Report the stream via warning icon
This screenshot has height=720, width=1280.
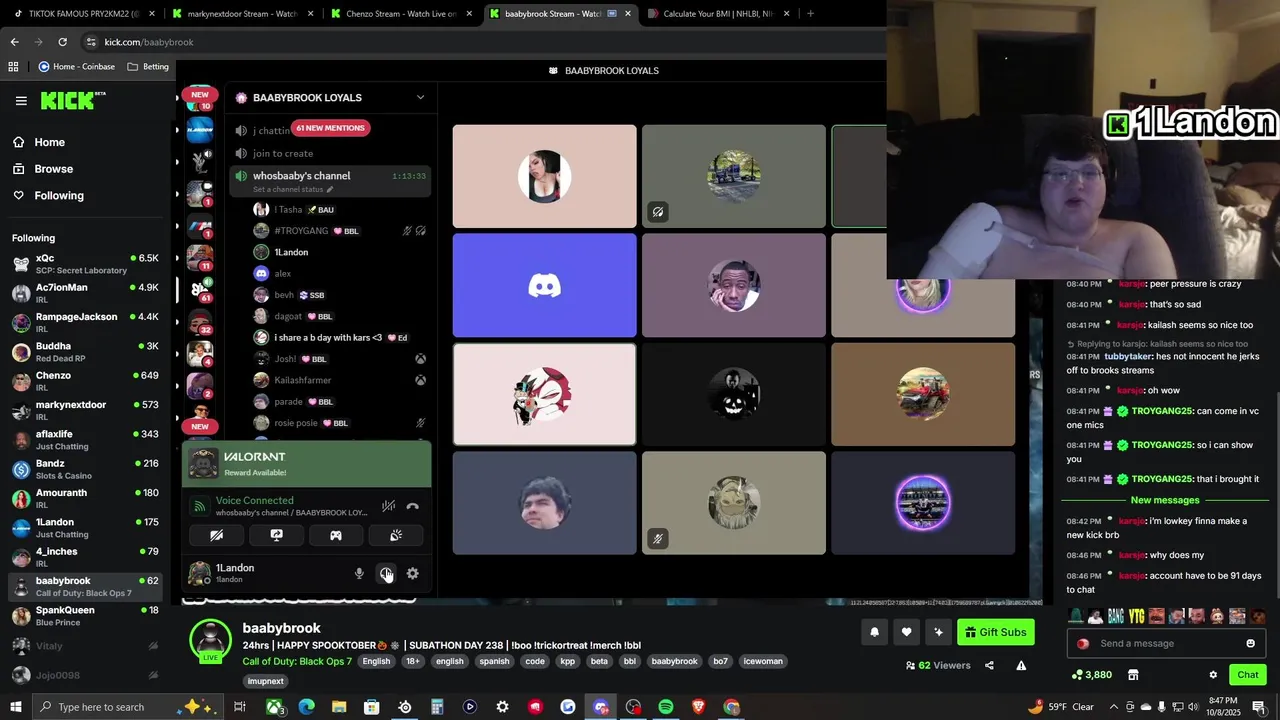(1021, 665)
